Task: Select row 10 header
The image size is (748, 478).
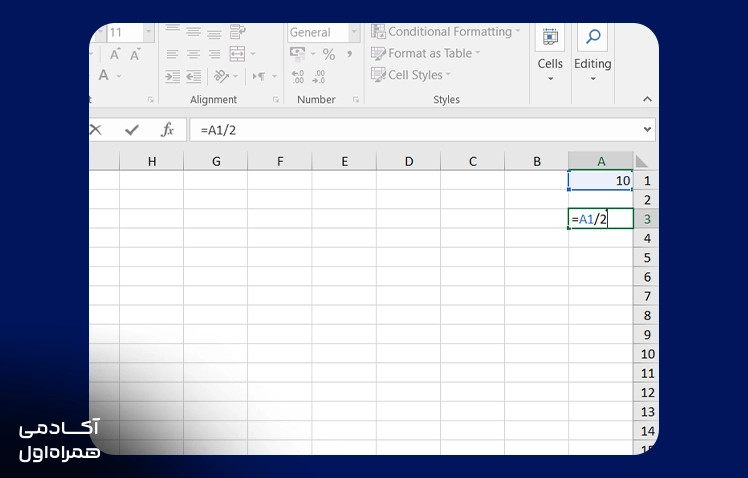Action: (647, 354)
